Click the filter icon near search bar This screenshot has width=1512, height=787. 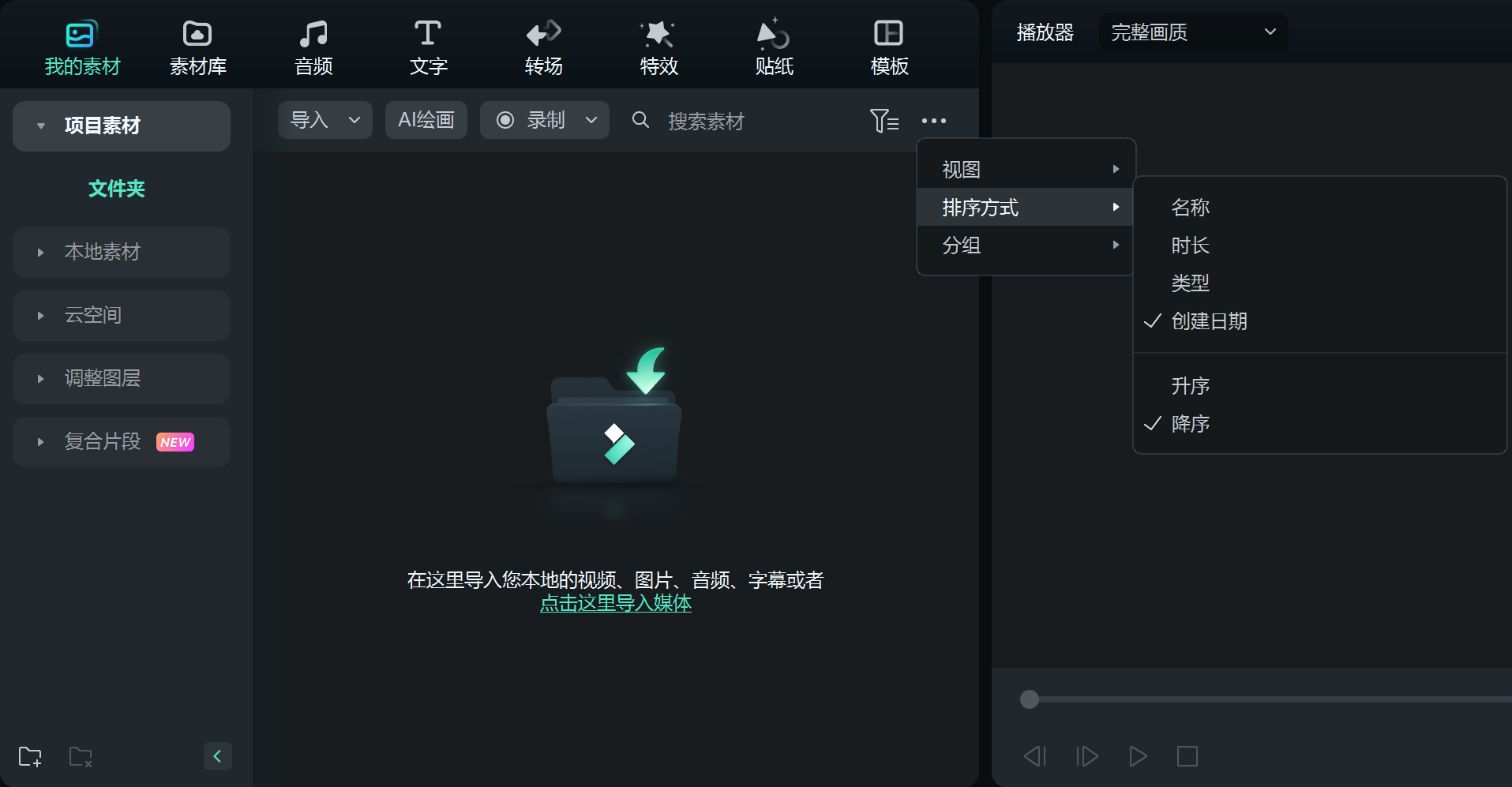point(884,120)
